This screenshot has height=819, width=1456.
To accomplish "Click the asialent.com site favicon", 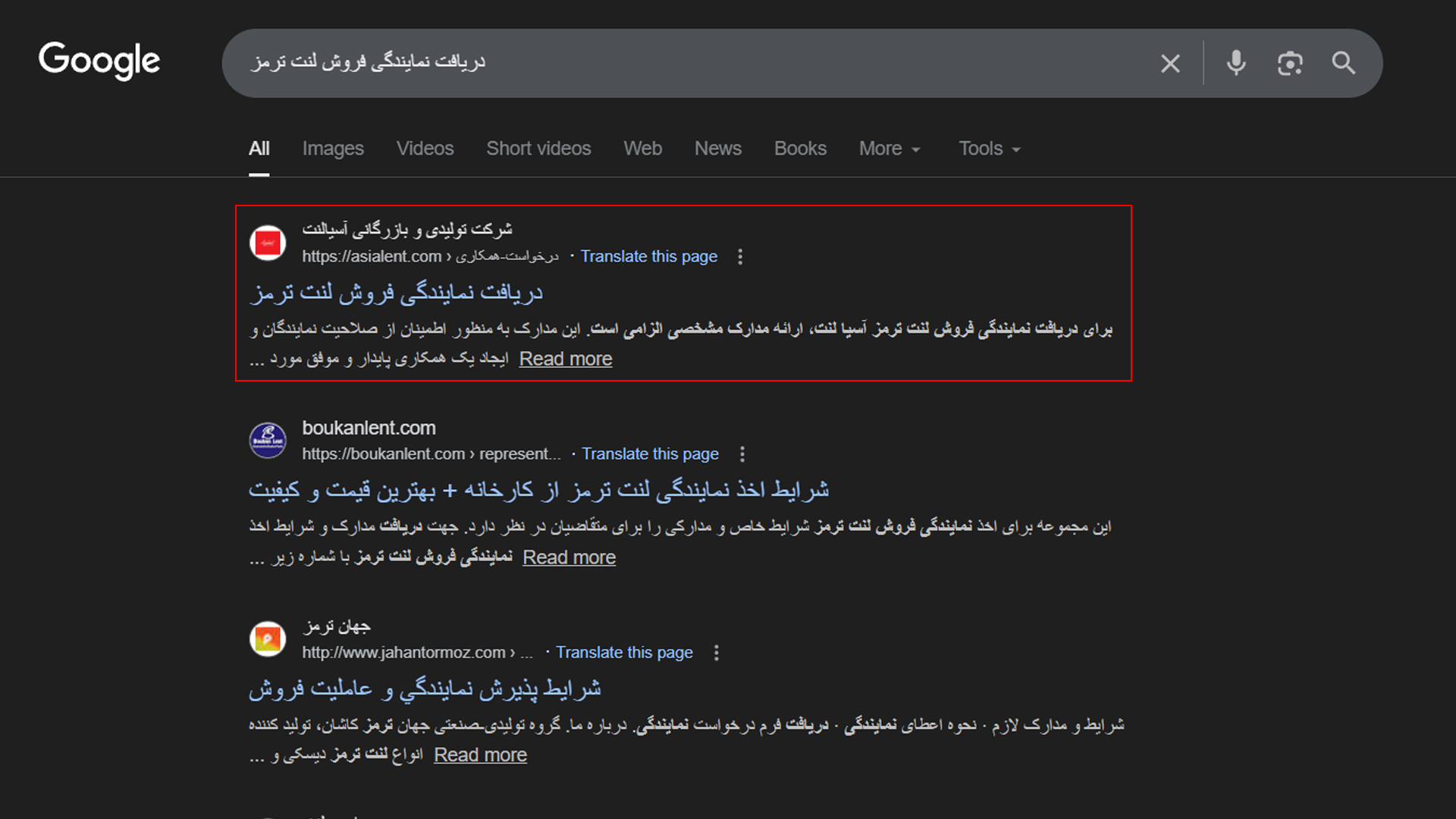I will [x=268, y=243].
